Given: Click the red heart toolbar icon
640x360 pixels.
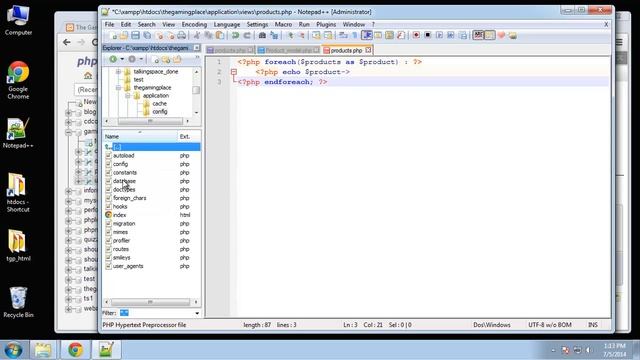Looking at the screenshot, I should point(501,36).
